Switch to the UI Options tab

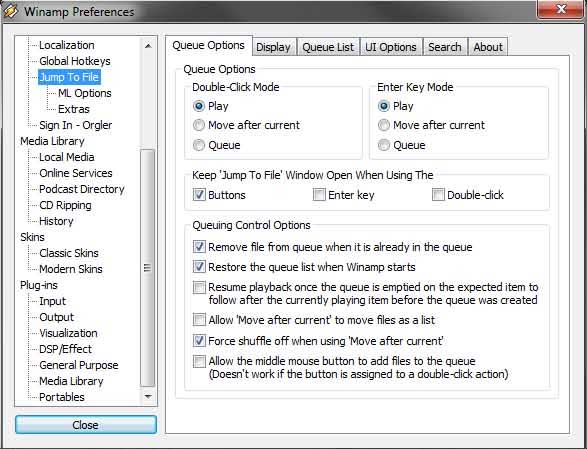click(x=391, y=47)
